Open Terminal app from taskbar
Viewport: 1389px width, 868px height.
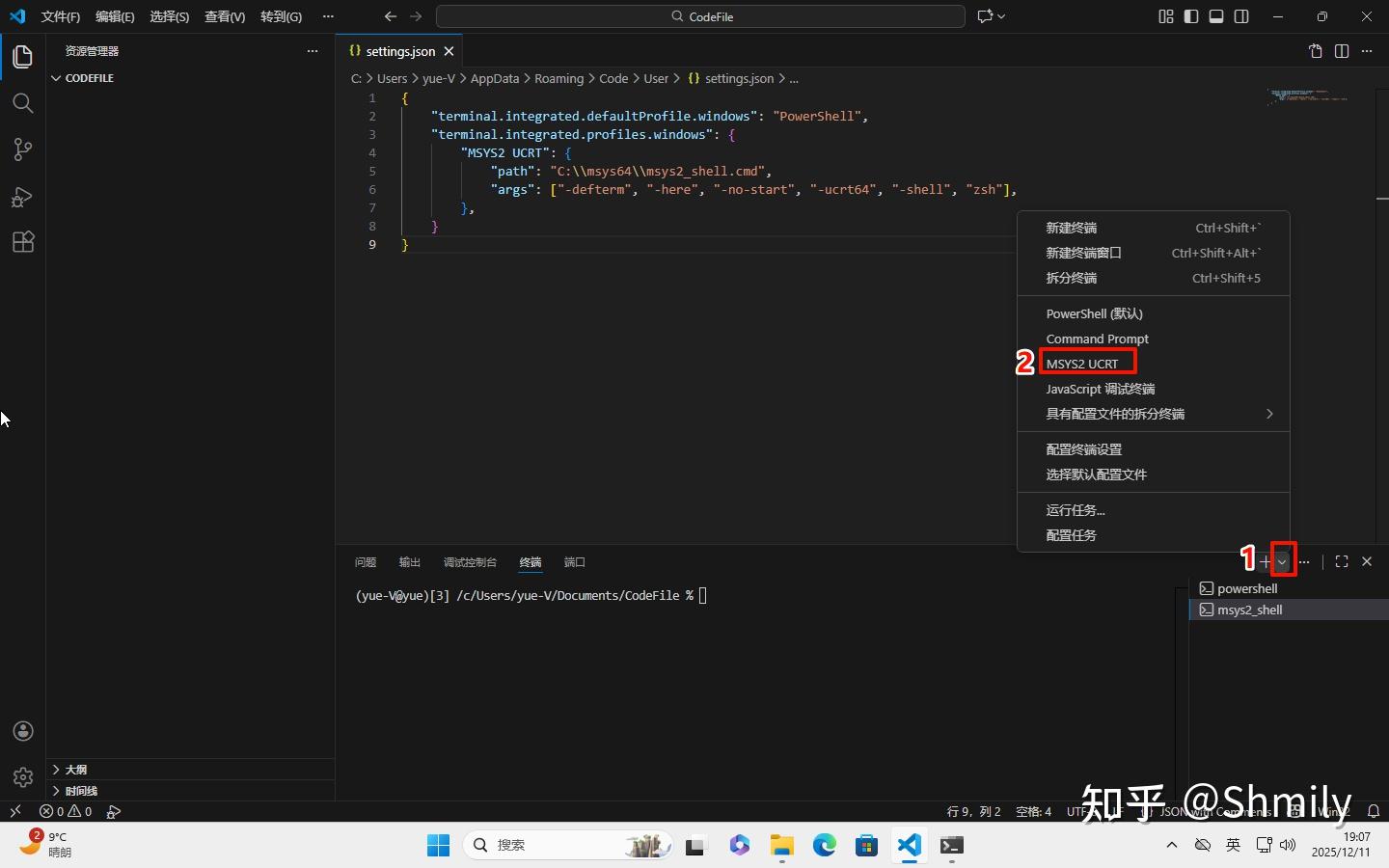(x=952, y=846)
